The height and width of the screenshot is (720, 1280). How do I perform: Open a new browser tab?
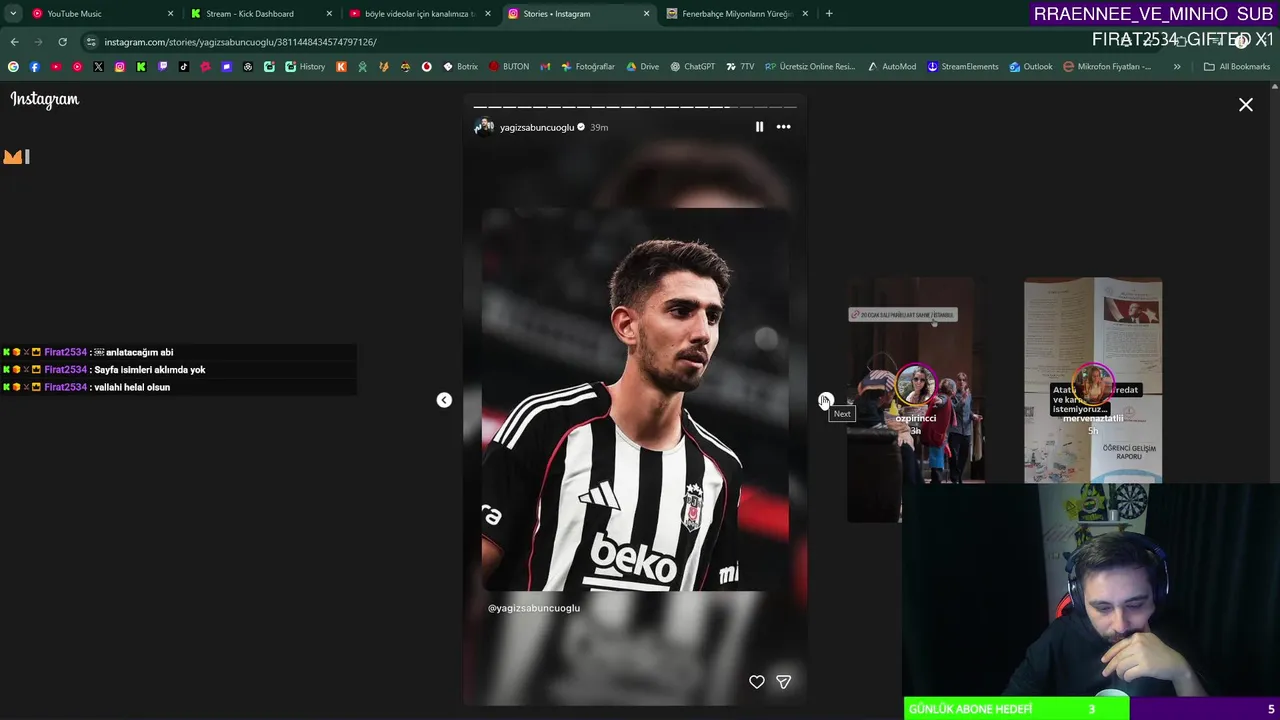829,14
